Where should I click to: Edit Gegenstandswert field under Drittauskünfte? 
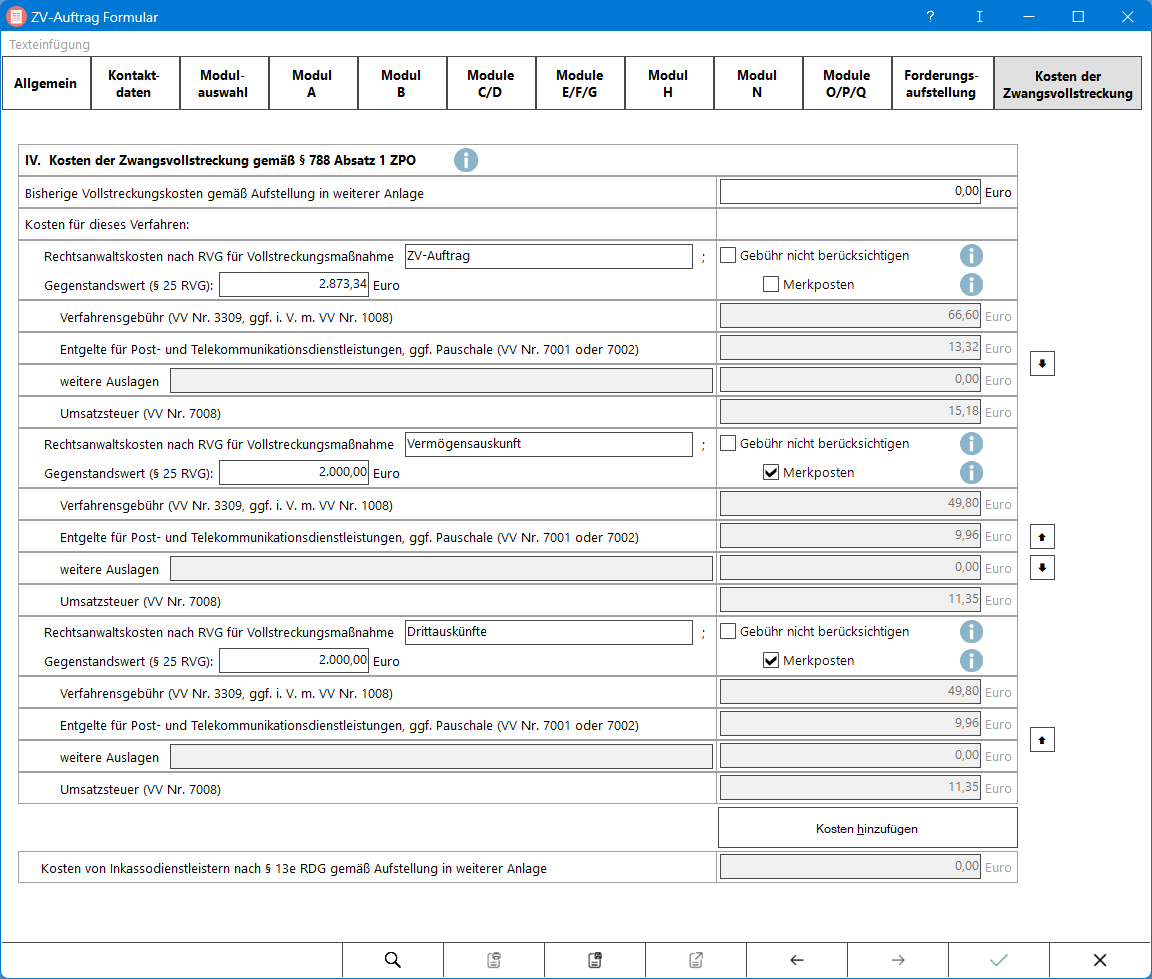tap(294, 660)
